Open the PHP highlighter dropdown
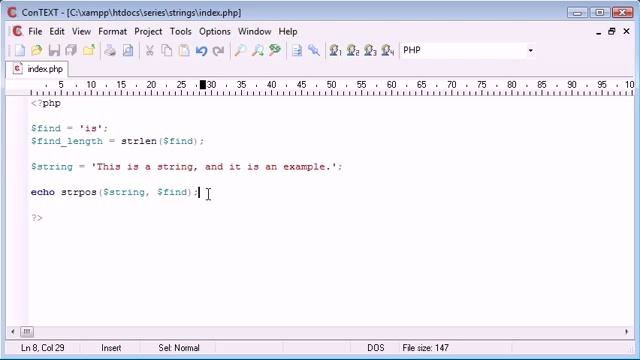The height and width of the screenshot is (360, 640). point(530,50)
